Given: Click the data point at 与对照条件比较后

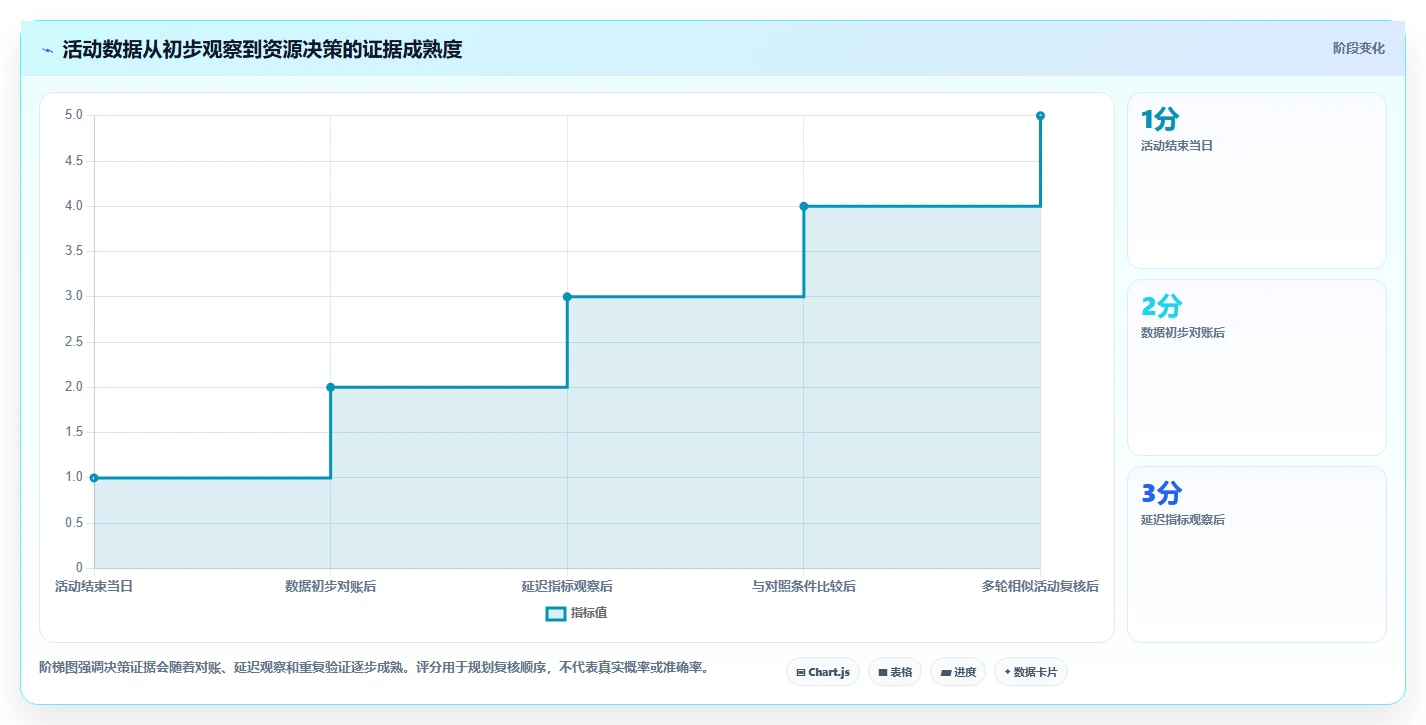Looking at the screenshot, I should [x=804, y=206].
